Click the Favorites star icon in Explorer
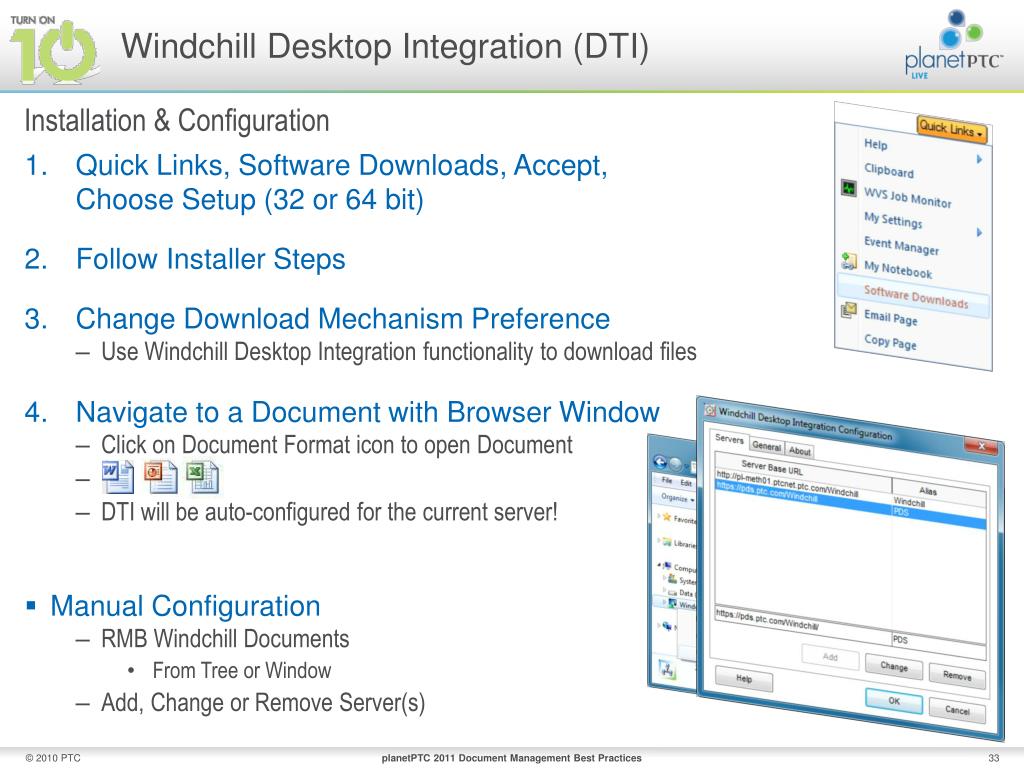This screenshot has height=768, width=1024. click(667, 517)
